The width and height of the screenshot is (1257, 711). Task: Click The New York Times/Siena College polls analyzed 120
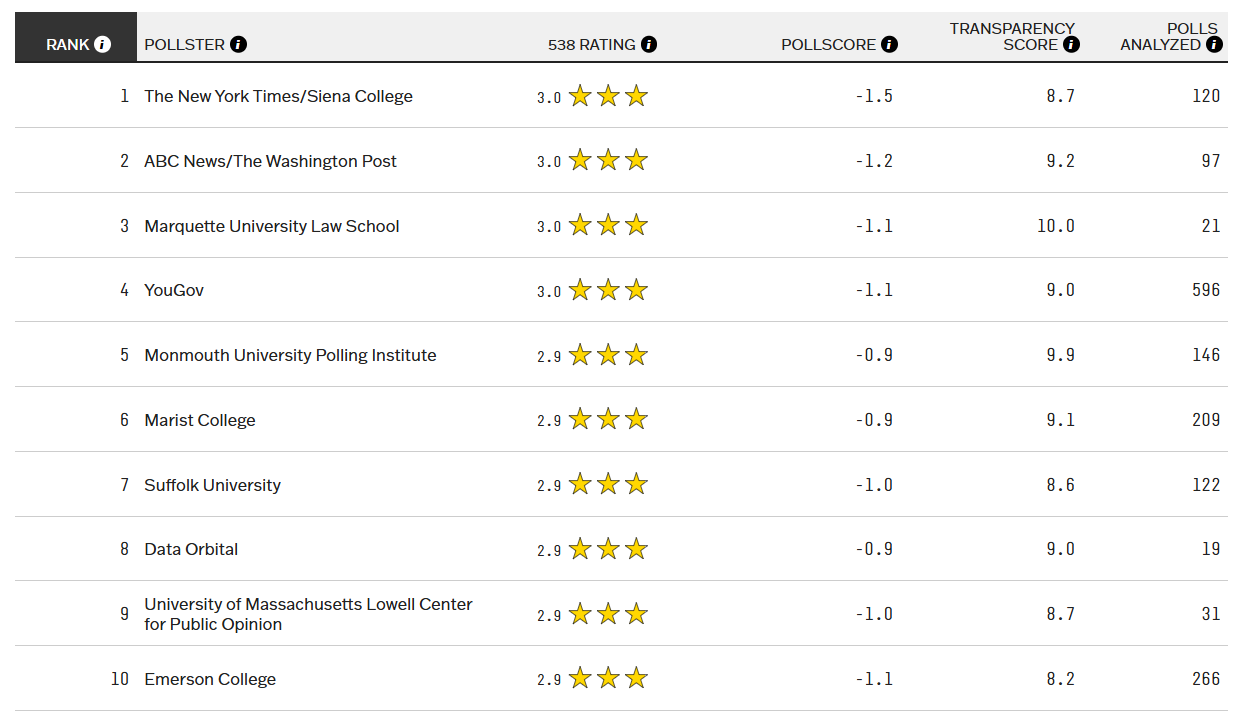[1206, 96]
